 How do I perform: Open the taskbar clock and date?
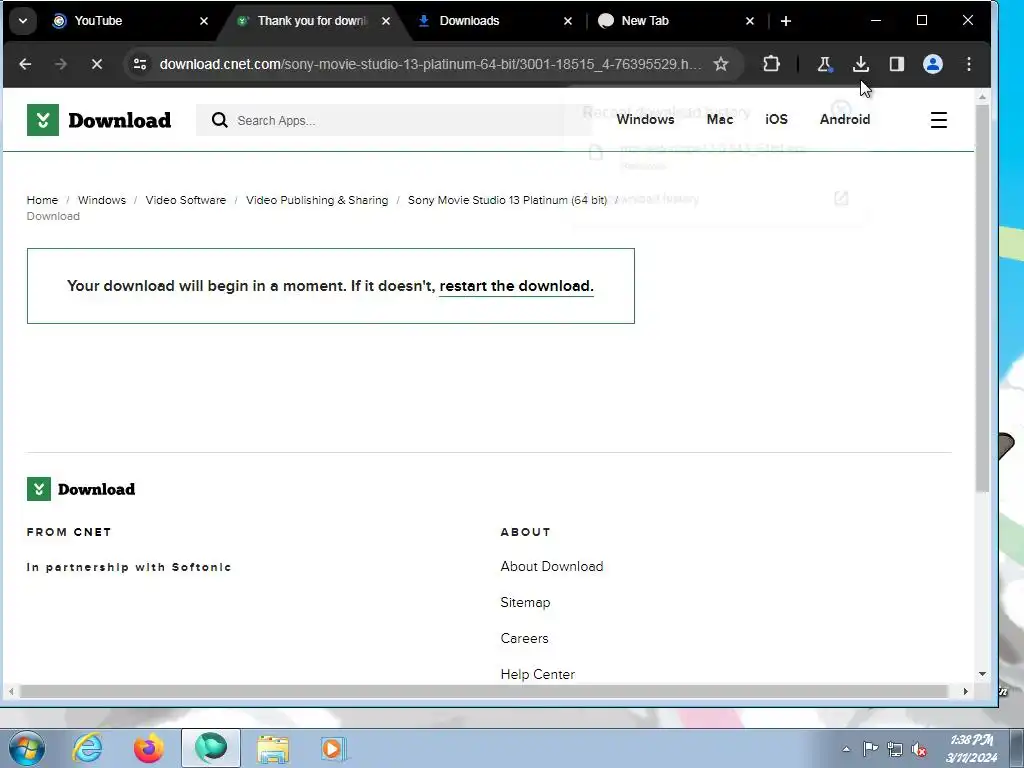pos(972,749)
